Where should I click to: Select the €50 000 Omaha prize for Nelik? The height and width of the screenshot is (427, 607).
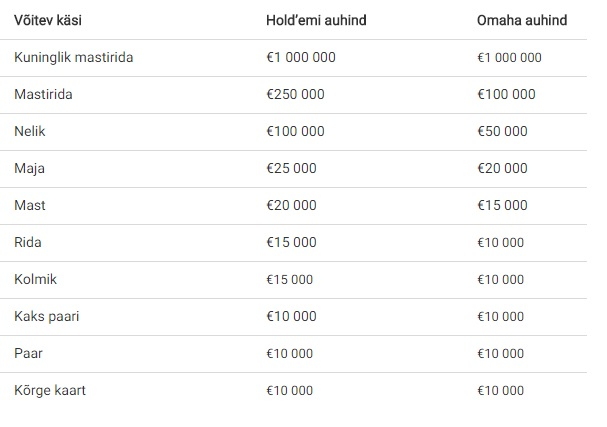pyautogui.click(x=502, y=132)
